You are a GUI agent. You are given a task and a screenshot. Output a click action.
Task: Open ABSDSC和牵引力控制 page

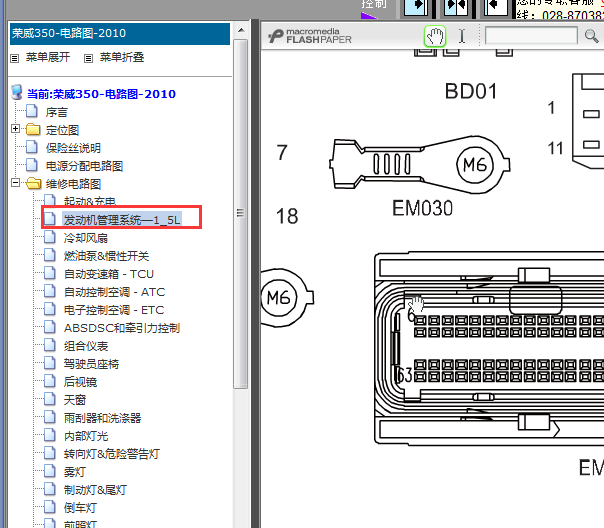tap(122, 328)
